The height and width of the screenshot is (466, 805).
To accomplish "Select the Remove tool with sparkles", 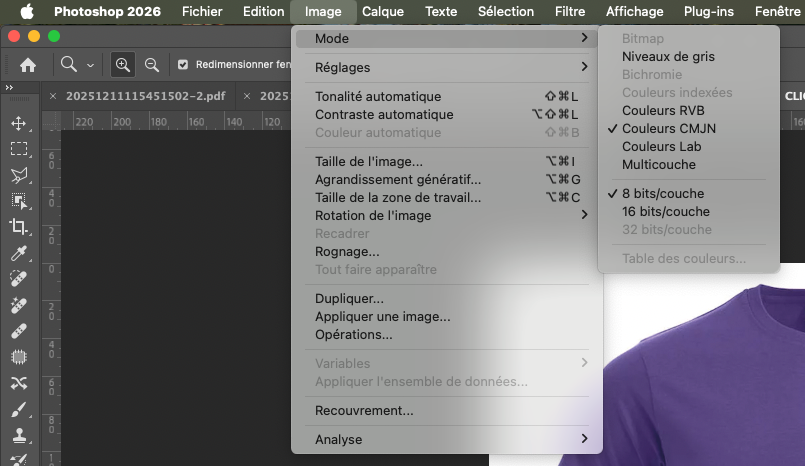I will pos(19,305).
